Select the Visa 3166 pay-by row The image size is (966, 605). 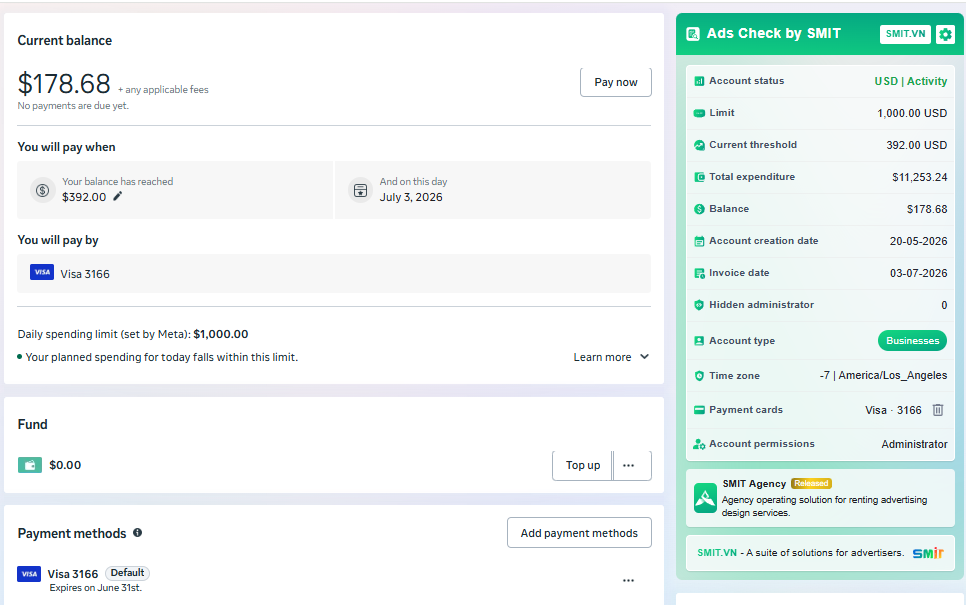(x=334, y=274)
